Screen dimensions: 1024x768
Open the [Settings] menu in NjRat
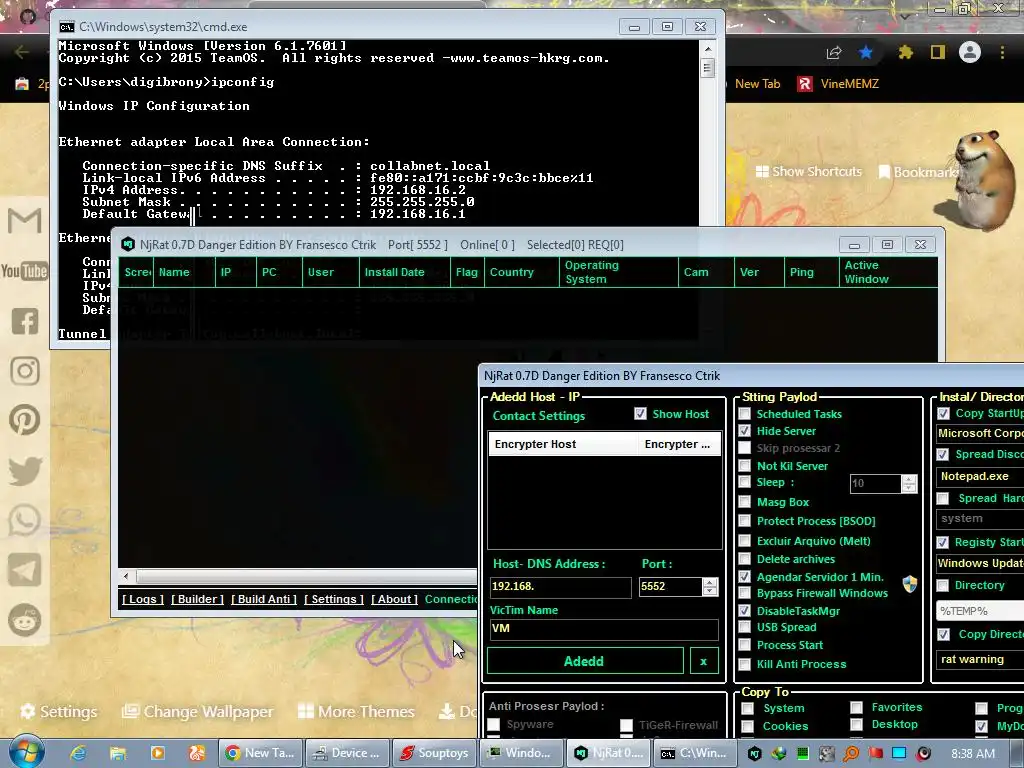coord(334,599)
